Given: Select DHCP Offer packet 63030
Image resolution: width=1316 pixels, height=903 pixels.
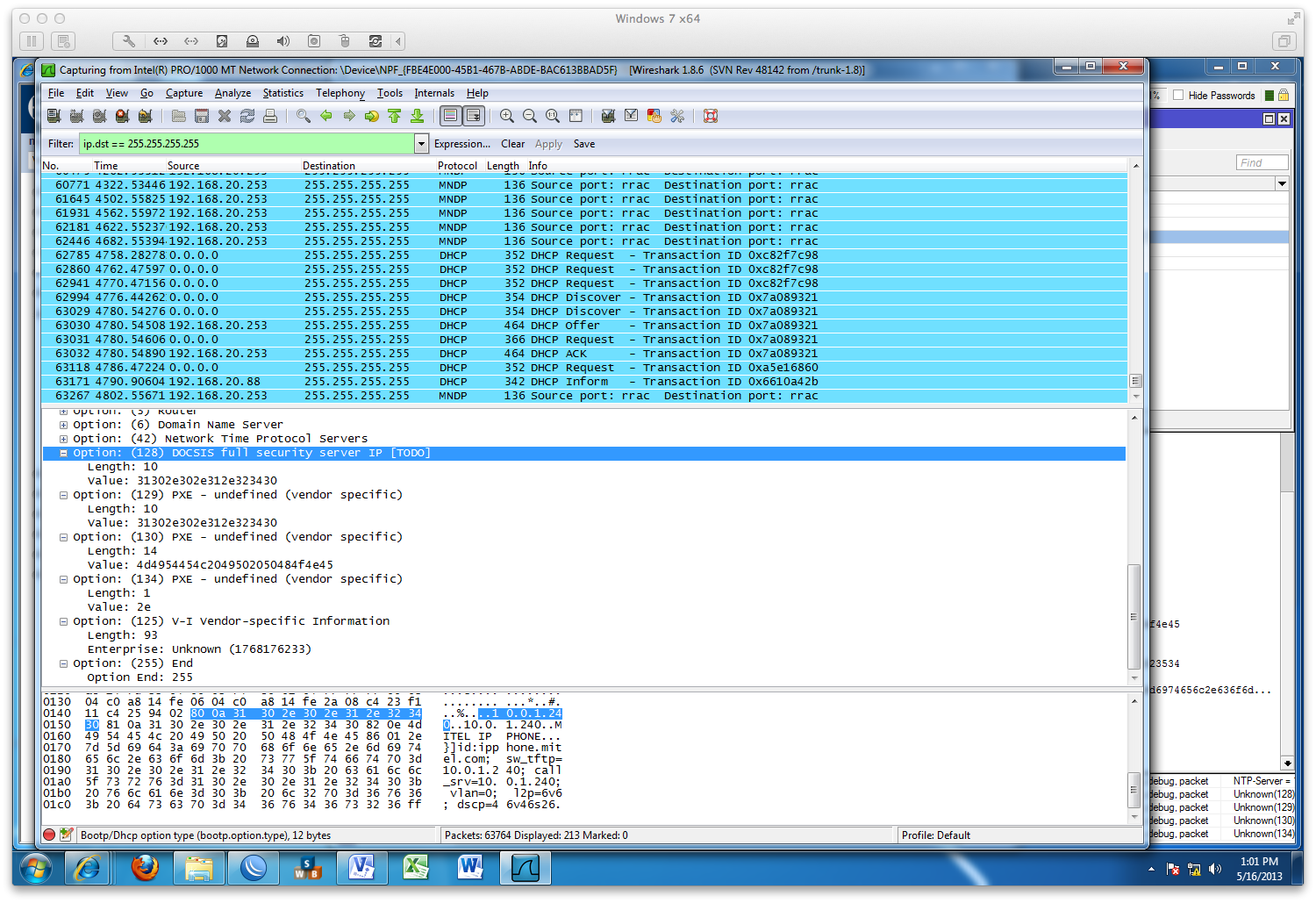Looking at the screenshot, I should pyautogui.click(x=584, y=326).
